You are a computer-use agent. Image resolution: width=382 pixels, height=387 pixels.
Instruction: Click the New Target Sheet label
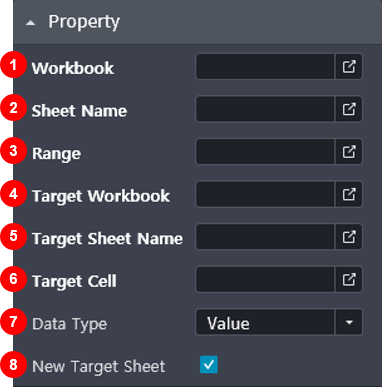click(x=98, y=366)
